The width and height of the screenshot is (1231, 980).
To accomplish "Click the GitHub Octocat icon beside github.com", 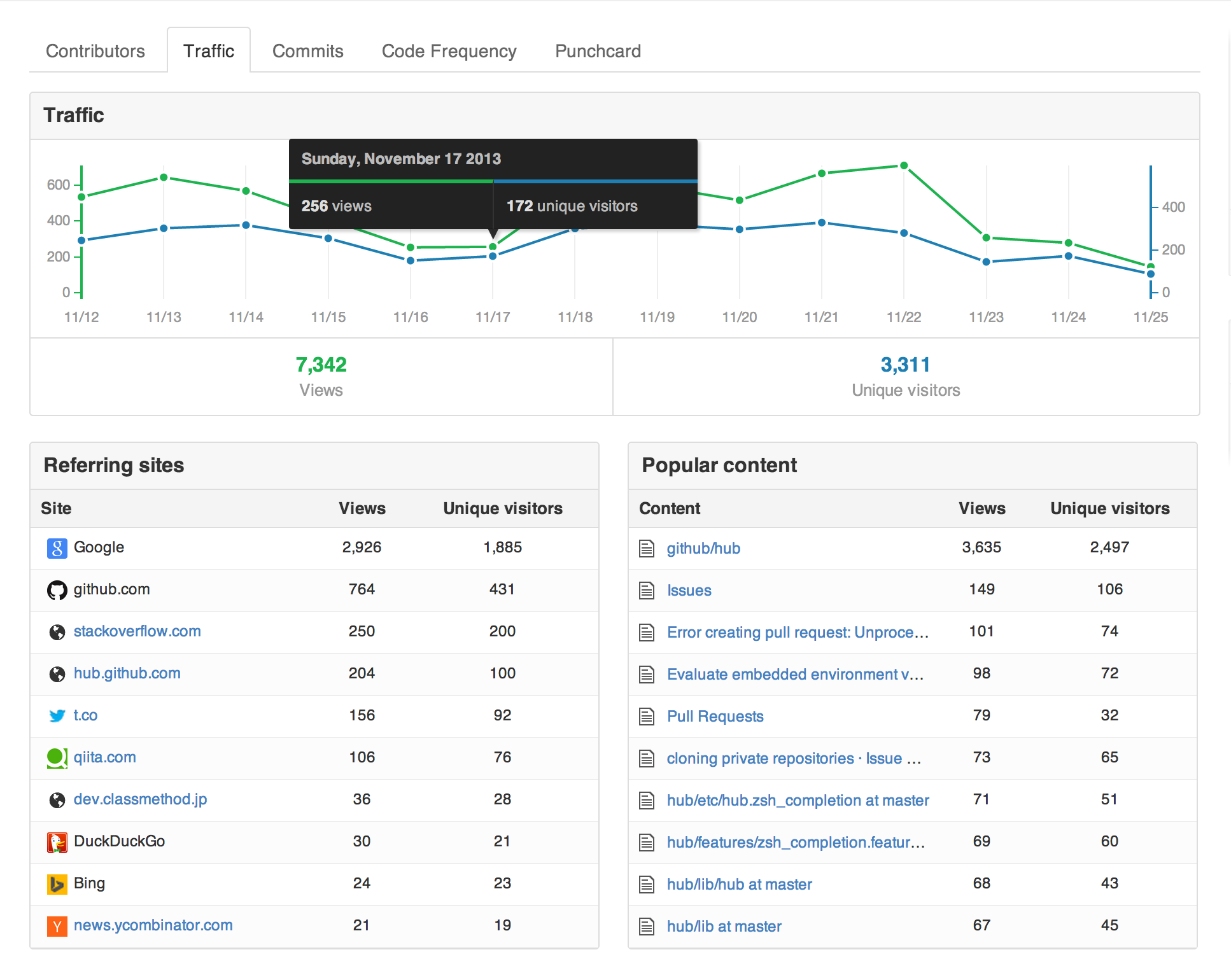I will [x=57, y=589].
